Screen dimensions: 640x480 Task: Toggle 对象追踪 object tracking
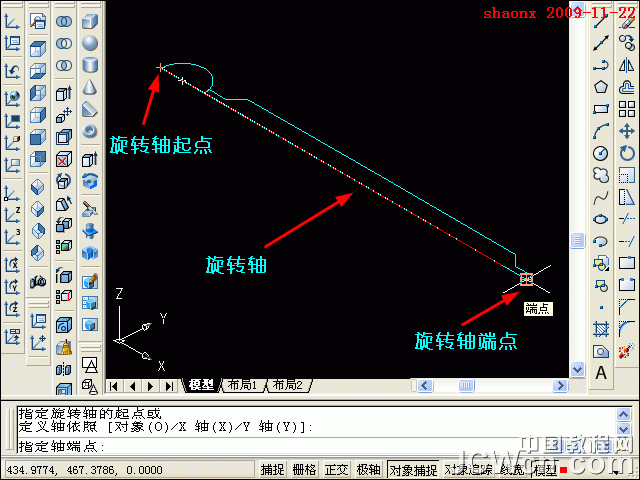[x=468, y=469]
